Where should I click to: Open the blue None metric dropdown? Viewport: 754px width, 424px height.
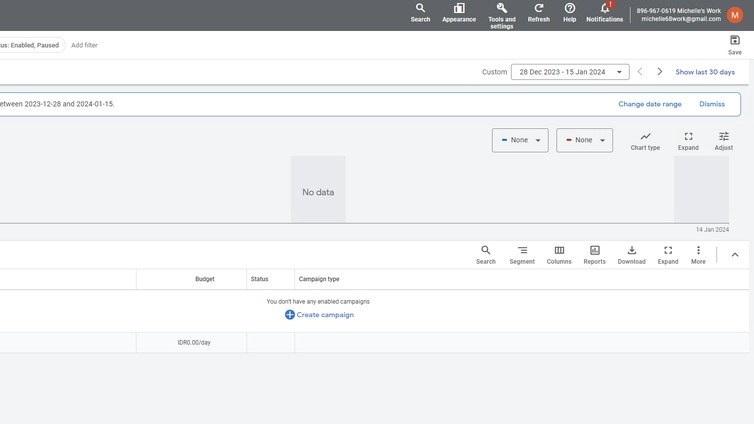coord(520,140)
